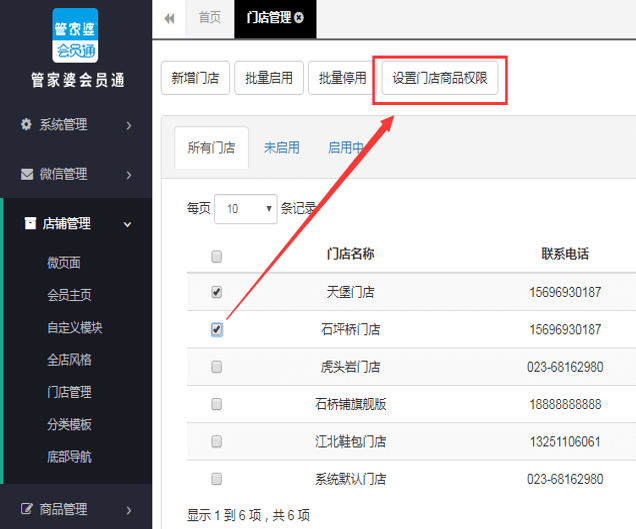
Task: Click the 管家婆会员通 logo icon
Action: (75, 35)
